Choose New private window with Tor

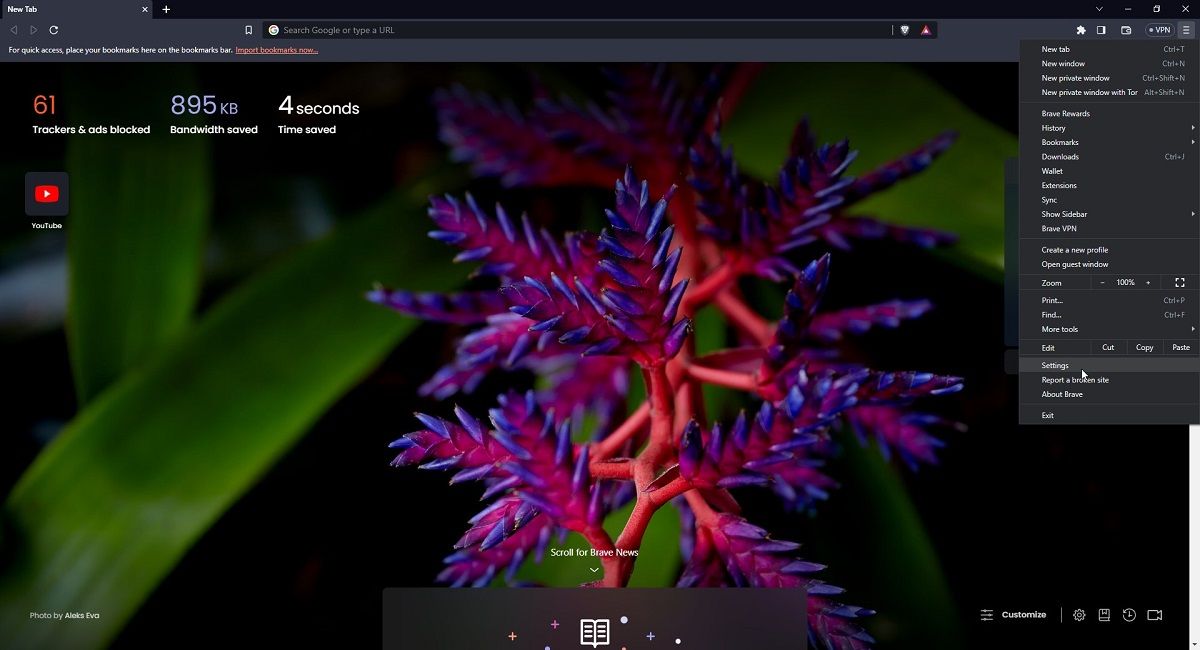pos(1089,92)
